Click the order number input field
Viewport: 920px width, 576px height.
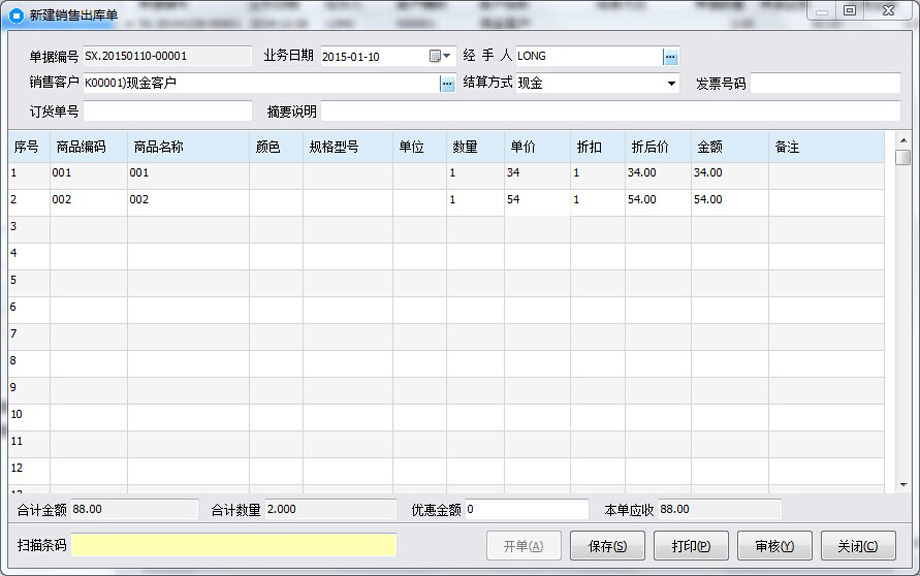pos(168,111)
